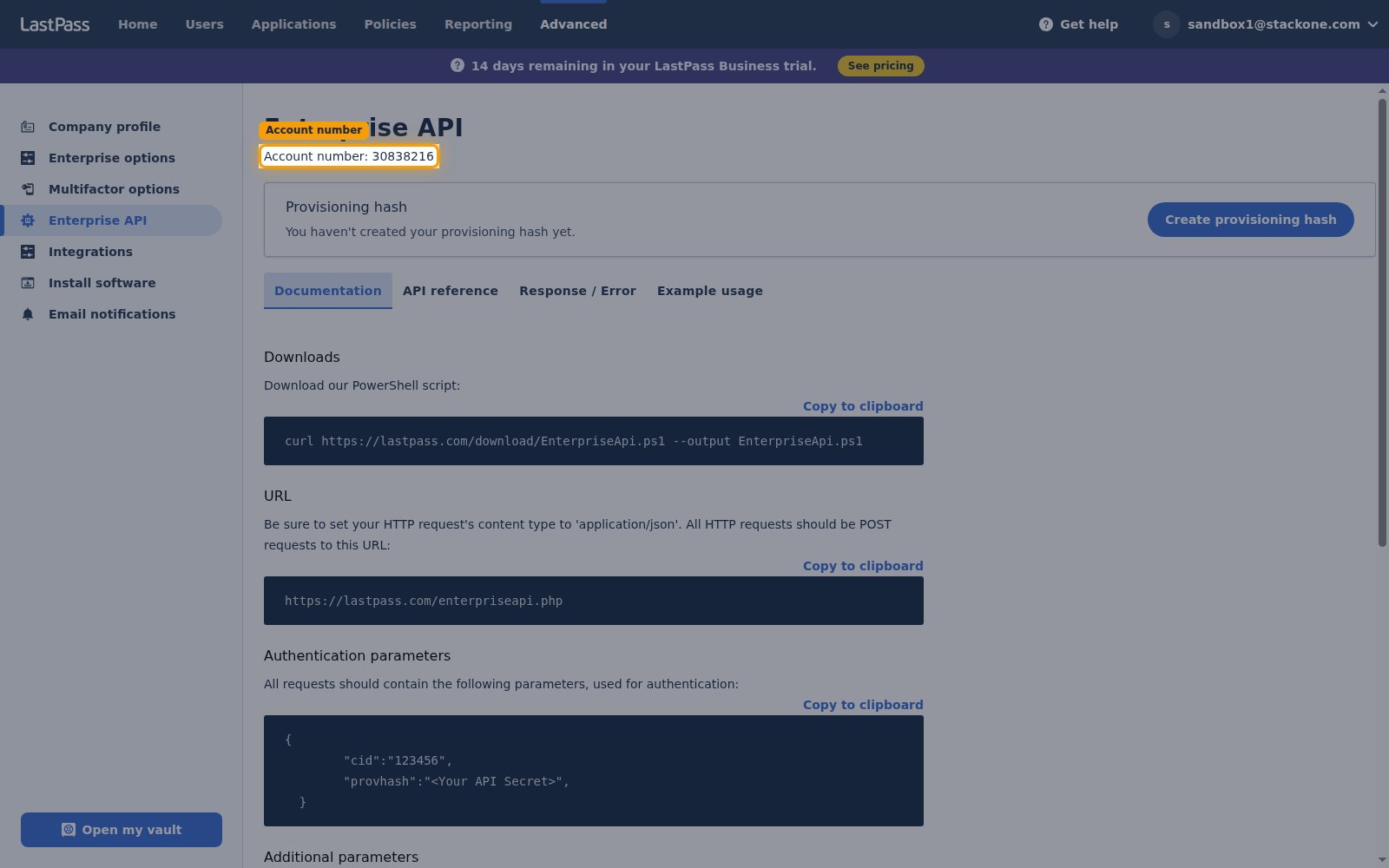Click the curl EnterpriseApi.ps1 code block

click(594, 441)
